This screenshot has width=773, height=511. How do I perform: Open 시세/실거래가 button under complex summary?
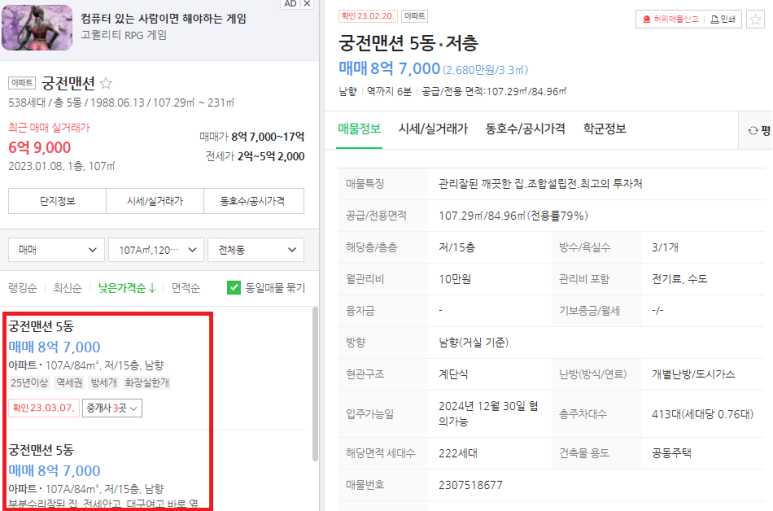[x=155, y=201]
